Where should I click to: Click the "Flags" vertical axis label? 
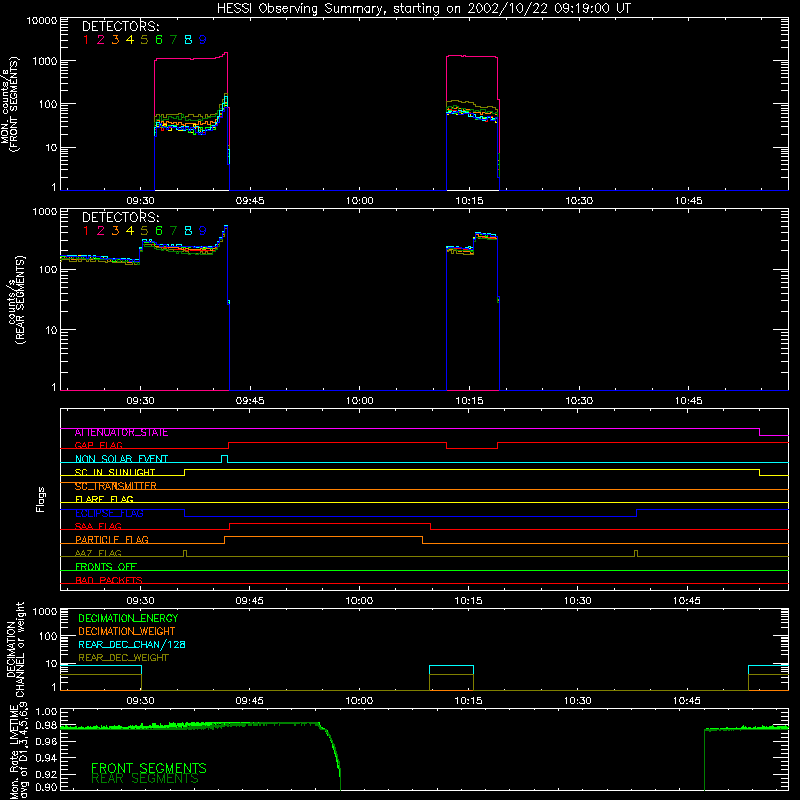[41, 499]
